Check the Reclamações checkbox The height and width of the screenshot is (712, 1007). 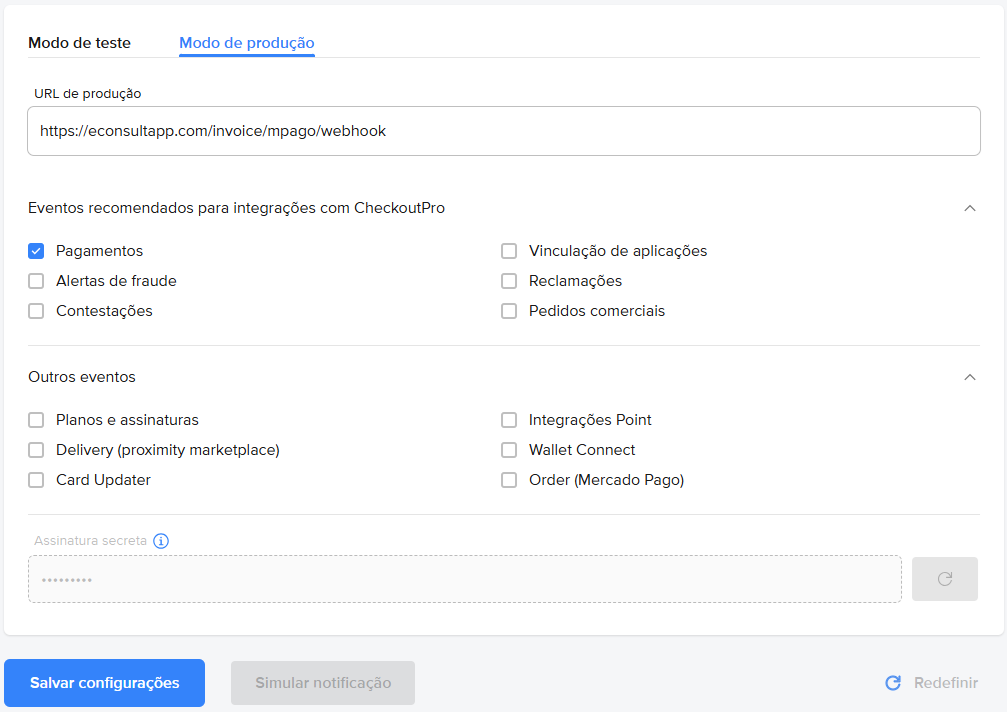click(x=509, y=281)
